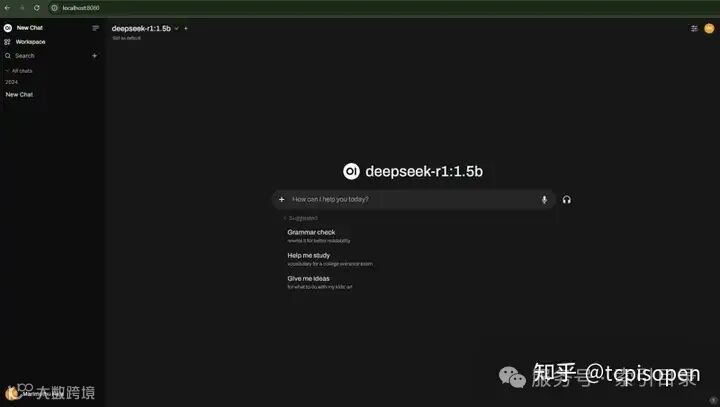Select the Give me ideas suggestion
Screen dimensions: 720x407
[x=320, y=282]
